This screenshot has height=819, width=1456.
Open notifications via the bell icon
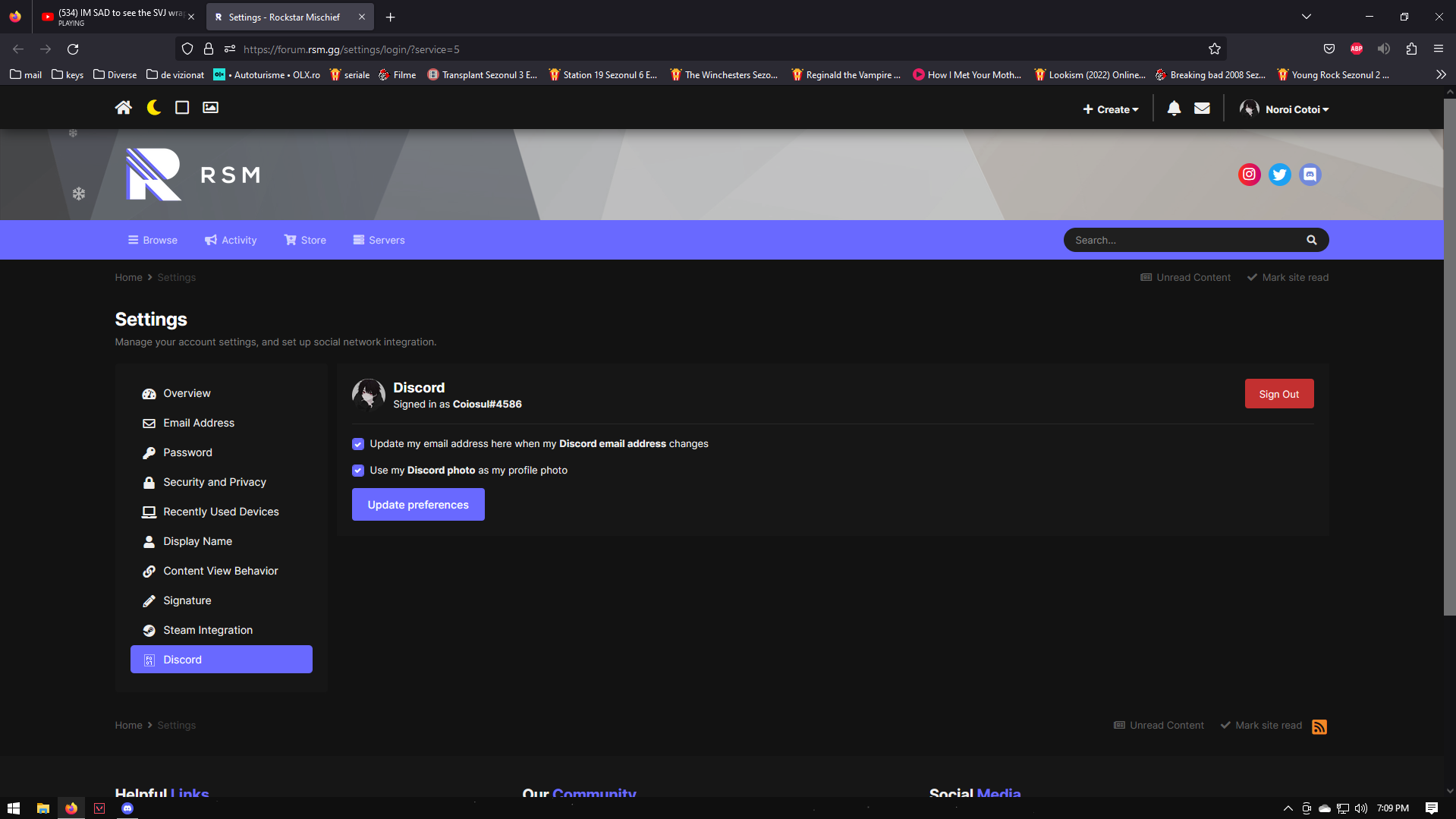click(x=1174, y=108)
